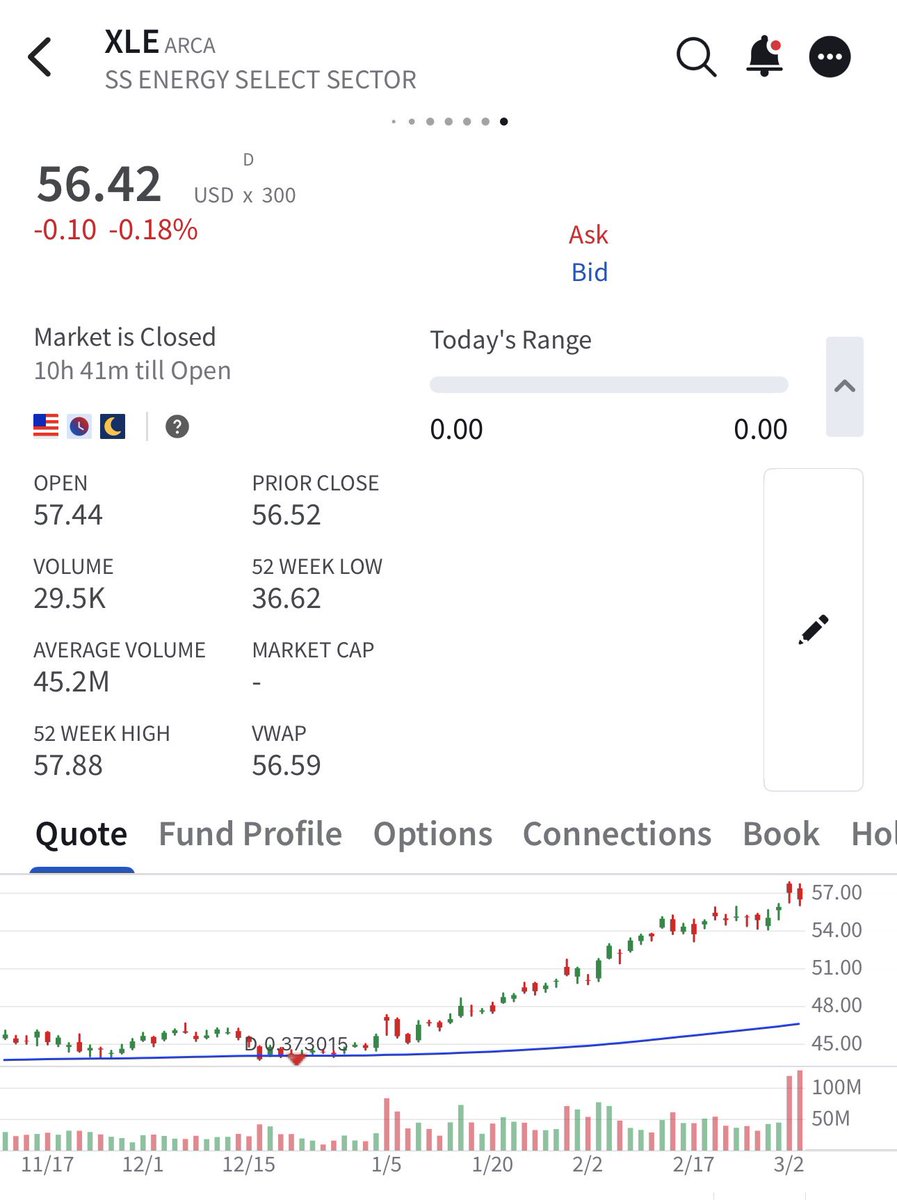Switch to the Book tab

[781, 834]
